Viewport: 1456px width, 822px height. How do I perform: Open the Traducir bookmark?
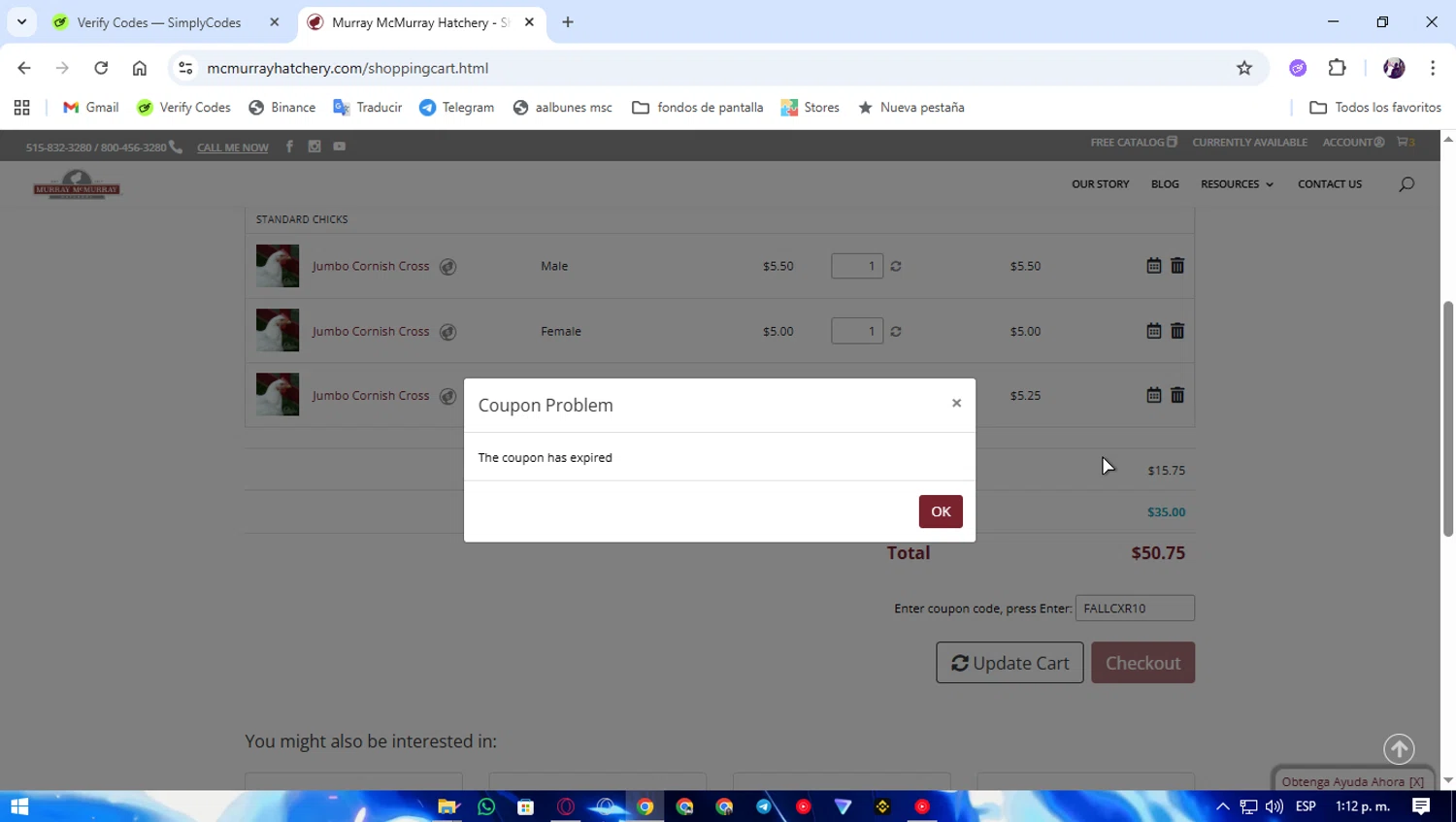[367, 108]
